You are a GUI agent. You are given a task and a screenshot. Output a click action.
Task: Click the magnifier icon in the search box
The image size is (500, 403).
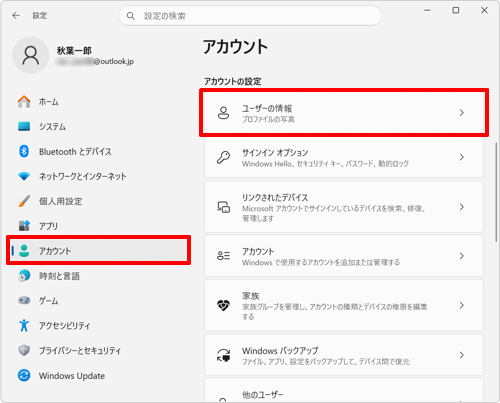(131, 16)
